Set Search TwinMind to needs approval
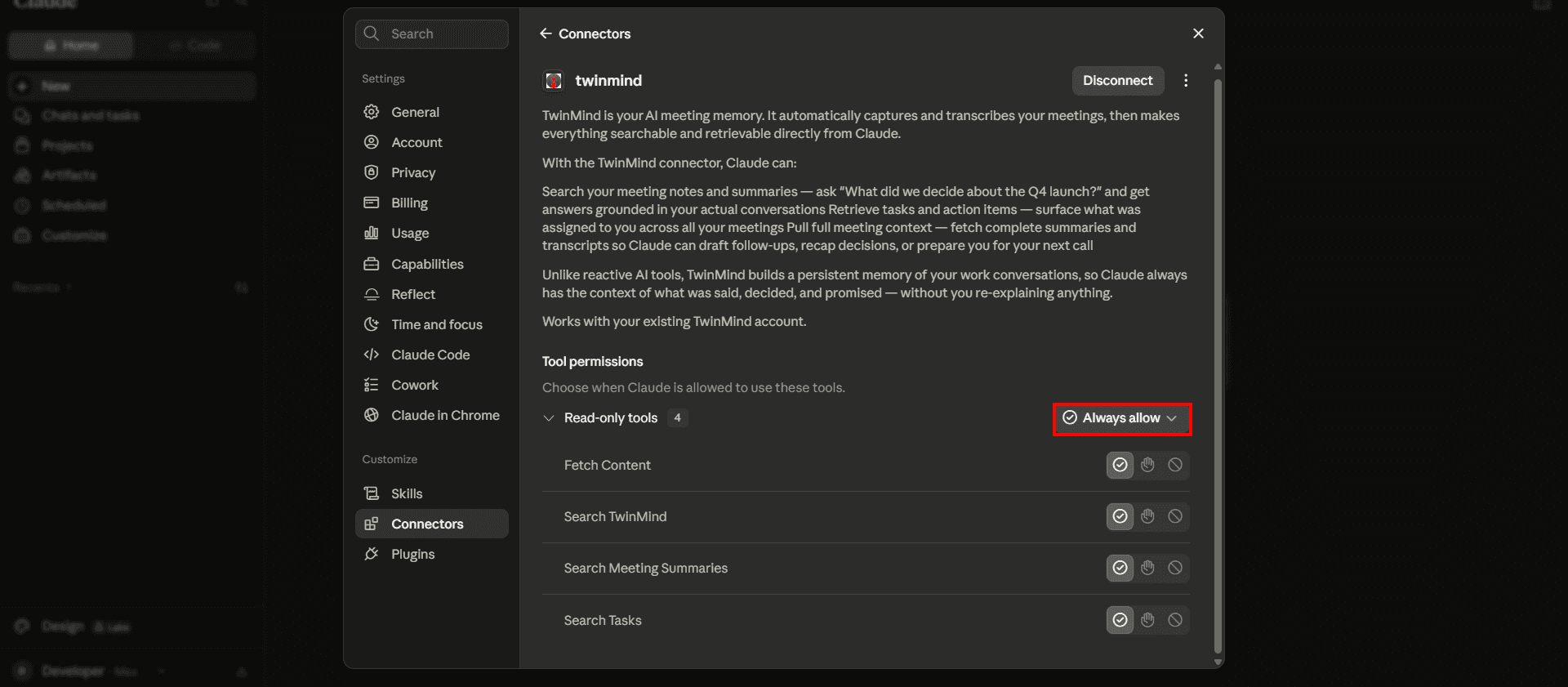The image size is (1568, 687). 1148,516
